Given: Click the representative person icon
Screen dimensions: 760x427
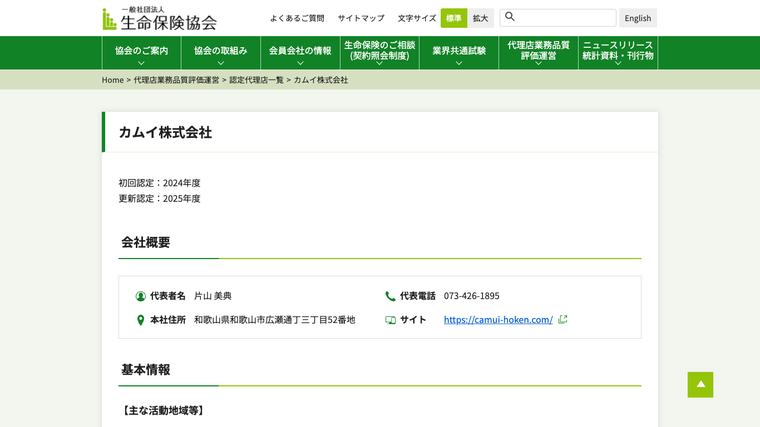Looking at the screenshot, I should tap(141, 296).
